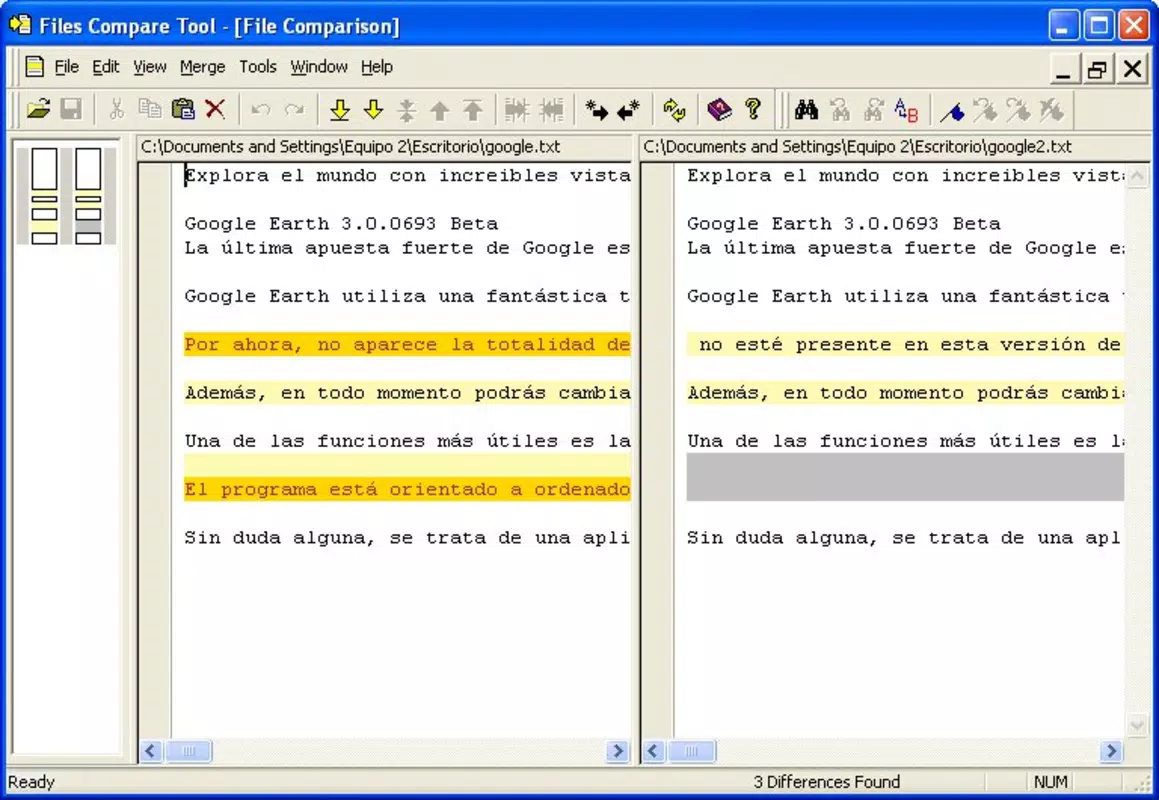The height and width of the screenshot is (800, 1159).
Task: Click the previous difference plain up arrow
Action: point(440,110)
